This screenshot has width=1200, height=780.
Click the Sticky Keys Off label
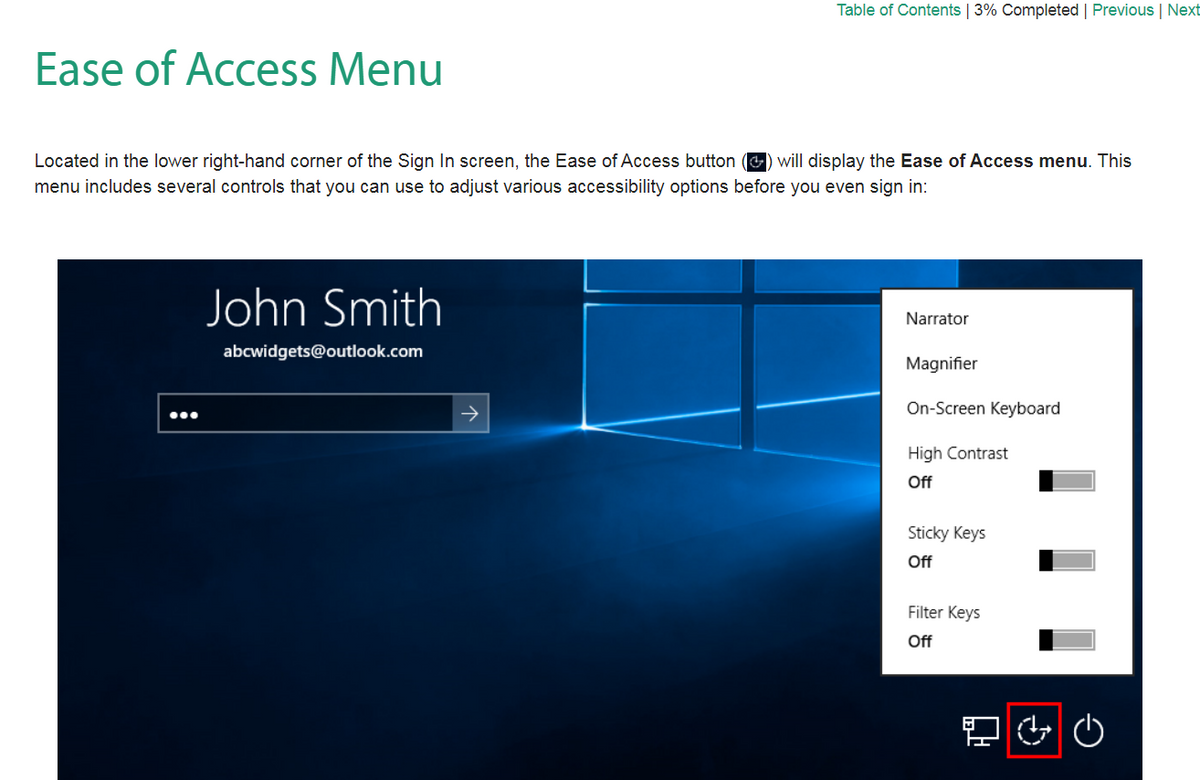tap(919, 561)
